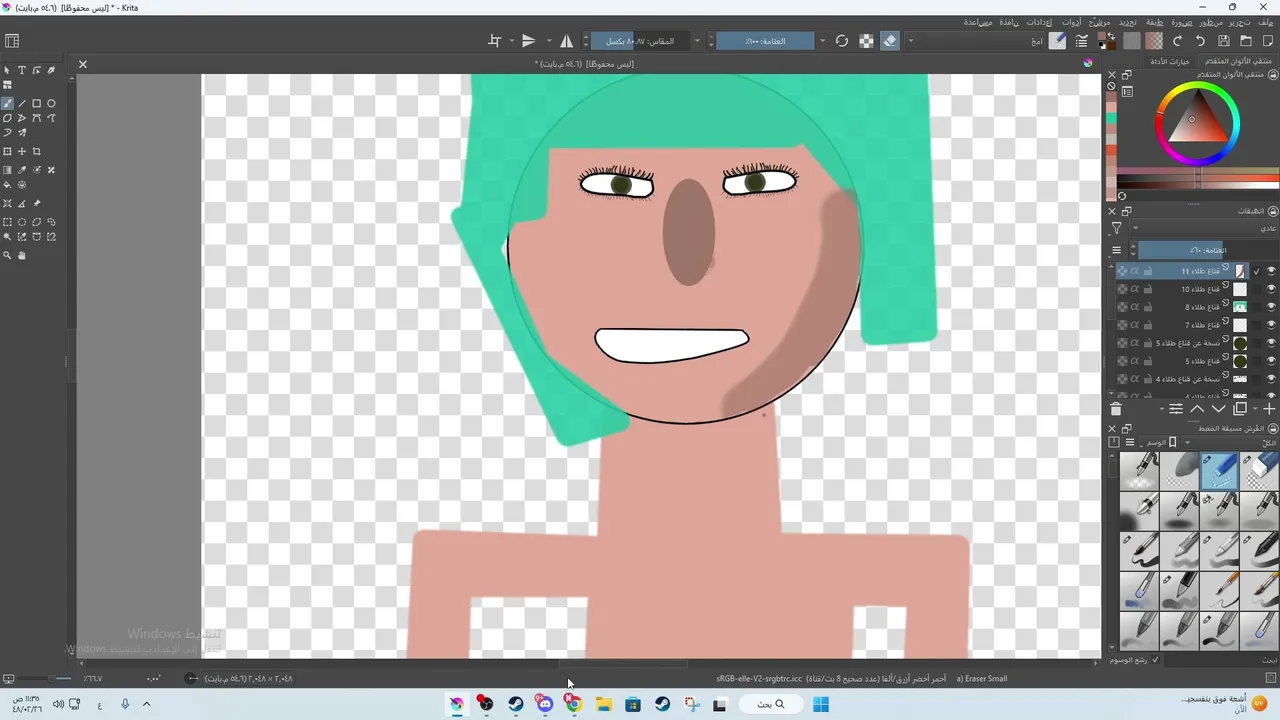Viewport: 1280px width, 720px height.
Task: Duplicate the layer in layers panel
Action: coord(1240,409)
